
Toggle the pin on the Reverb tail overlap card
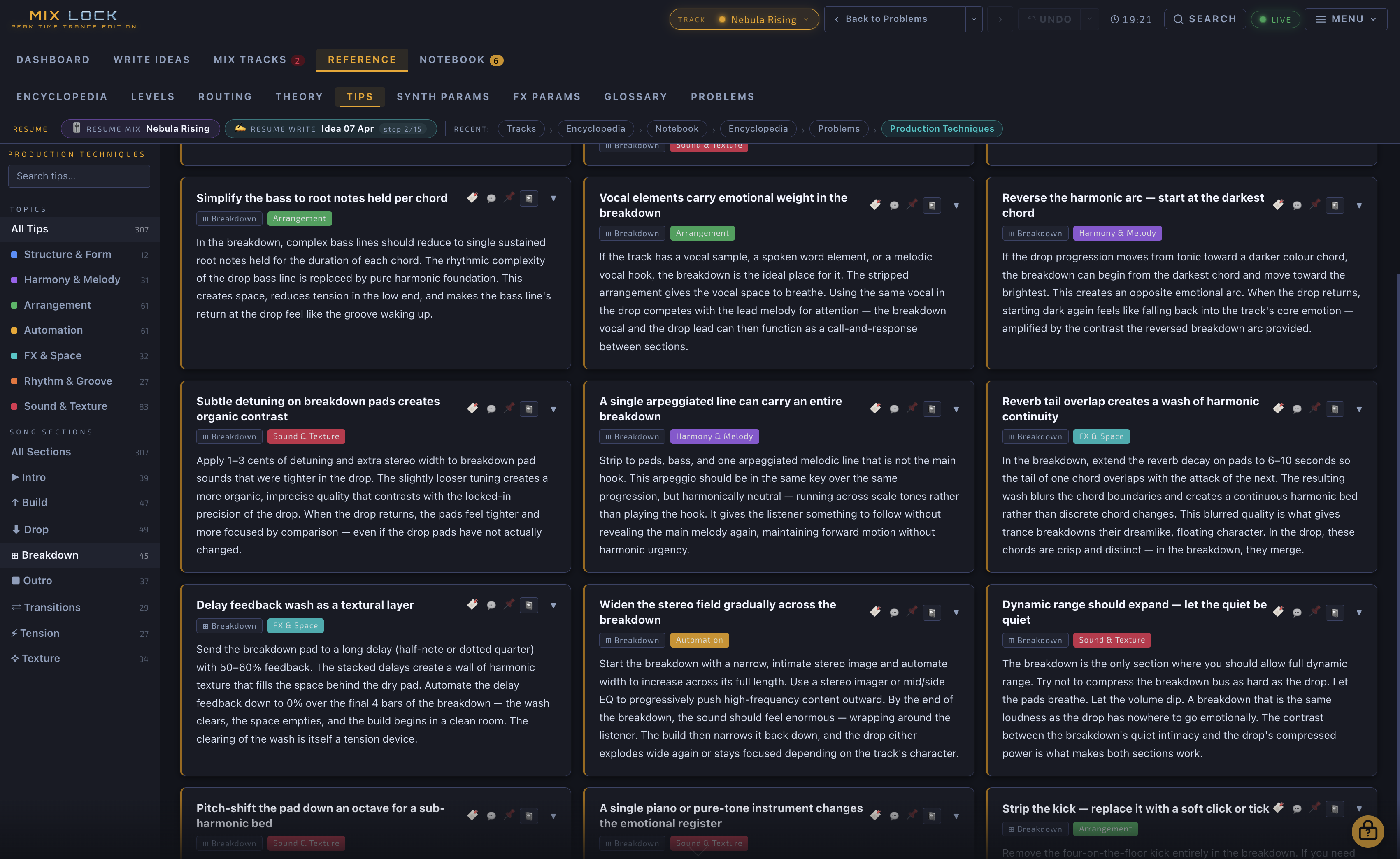1315,408
